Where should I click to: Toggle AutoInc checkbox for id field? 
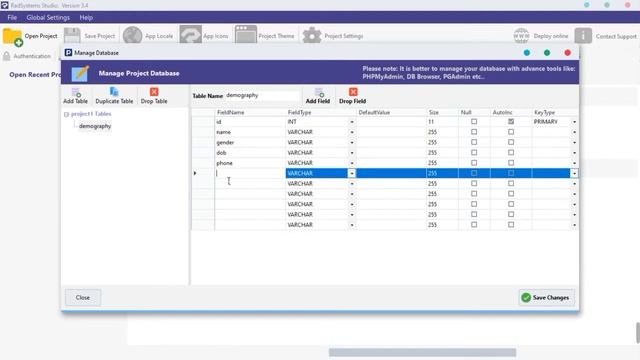(511, 122)
